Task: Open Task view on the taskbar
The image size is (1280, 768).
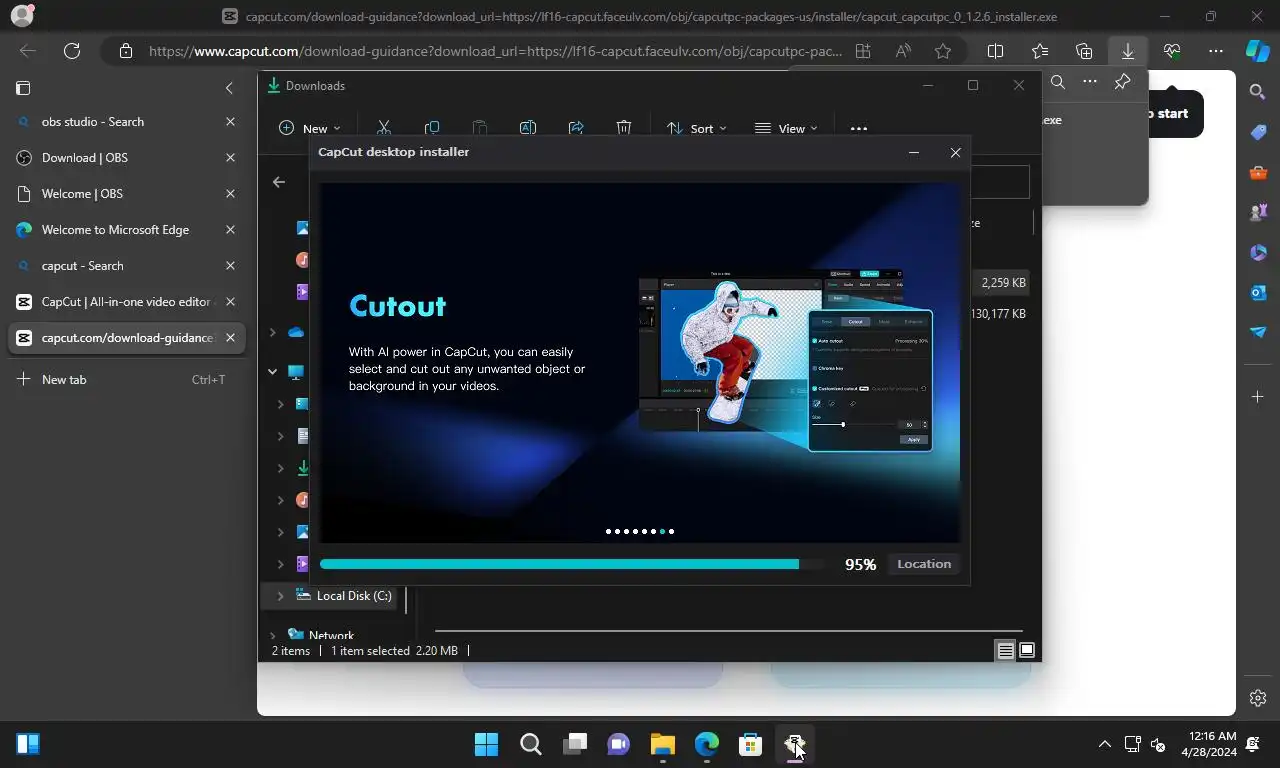Action: (575, 744)
